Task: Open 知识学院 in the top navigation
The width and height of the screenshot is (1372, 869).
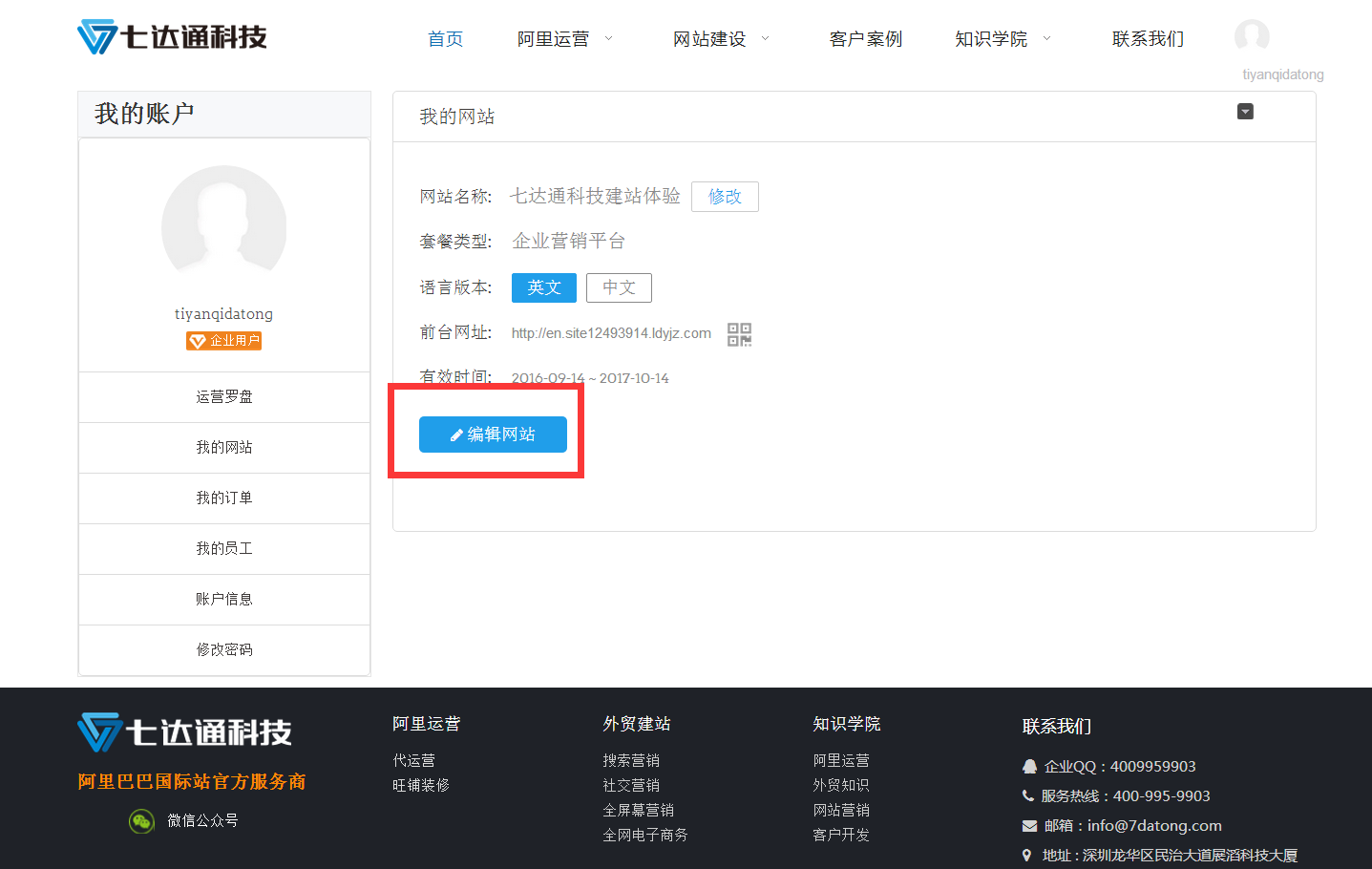Action: pyautogui.click(x=991, y=39)
